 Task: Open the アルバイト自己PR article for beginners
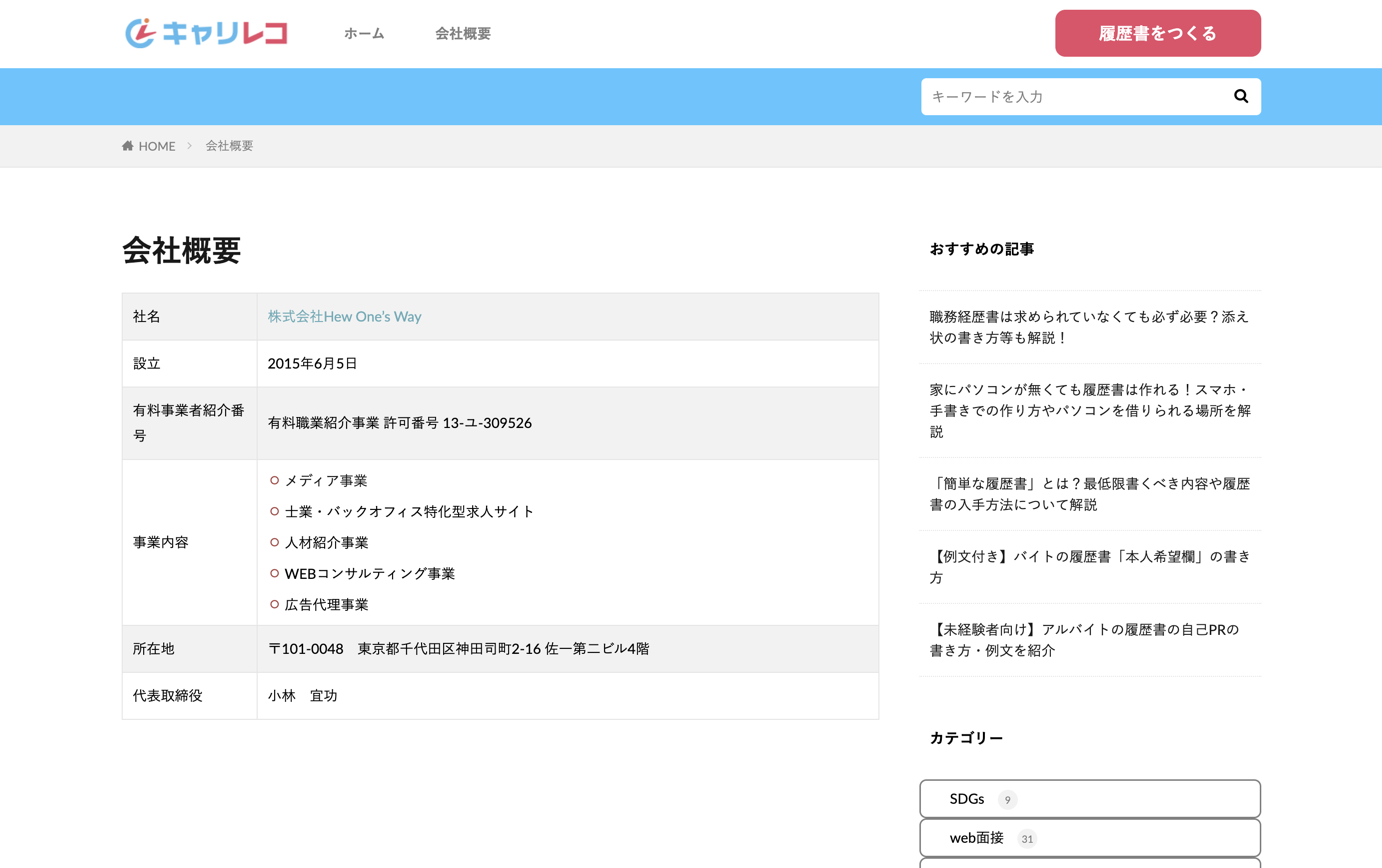pyautogui.click(x=1090, y=640)
